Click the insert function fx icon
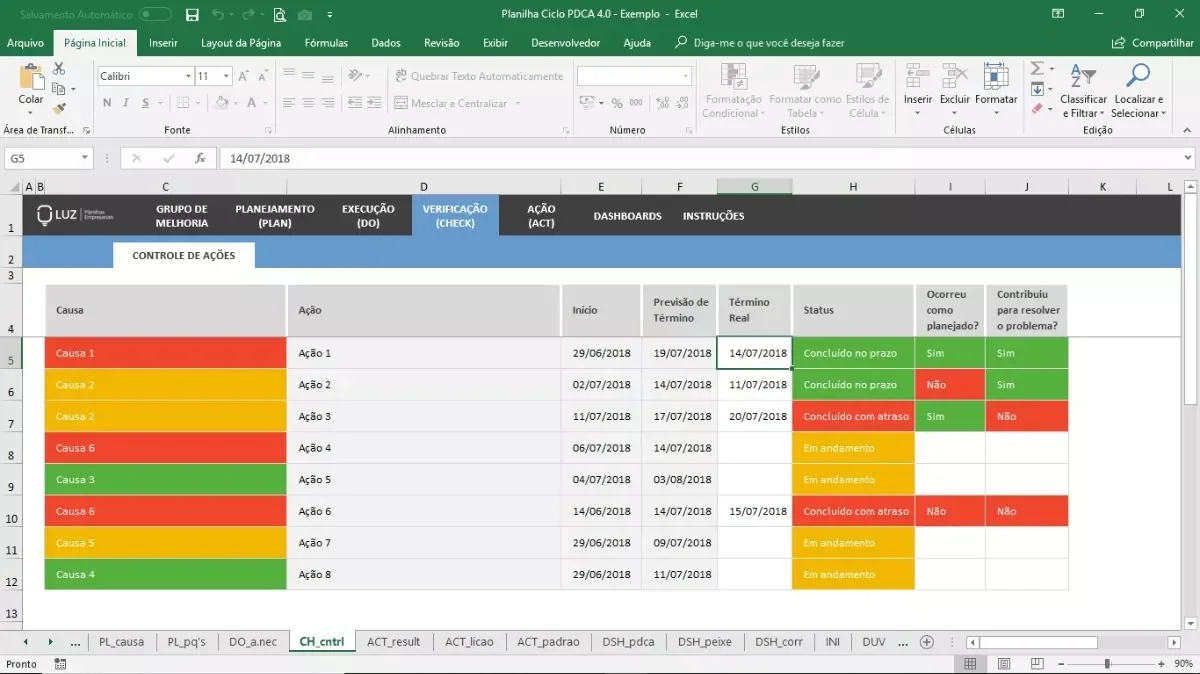This screenshot has width=1200, height=674. pyautogui.click(x=200, y=158)
